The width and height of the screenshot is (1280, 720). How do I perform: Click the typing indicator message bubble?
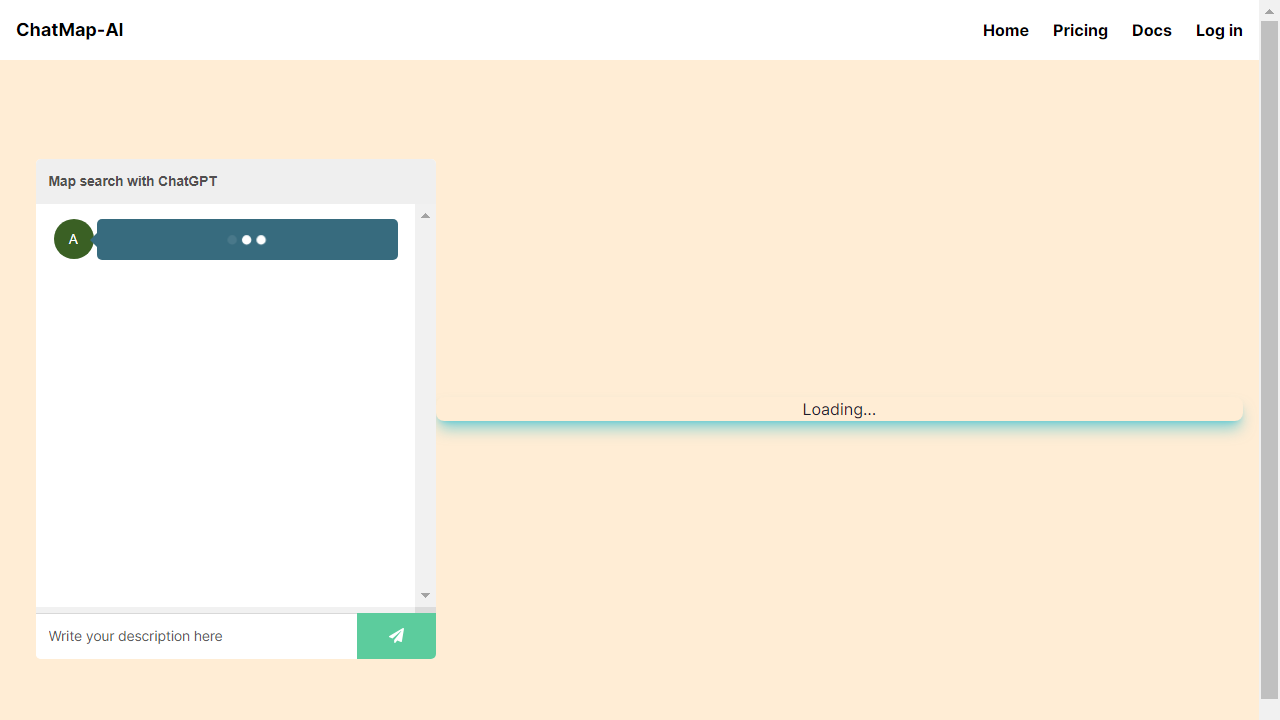[247, 240]
